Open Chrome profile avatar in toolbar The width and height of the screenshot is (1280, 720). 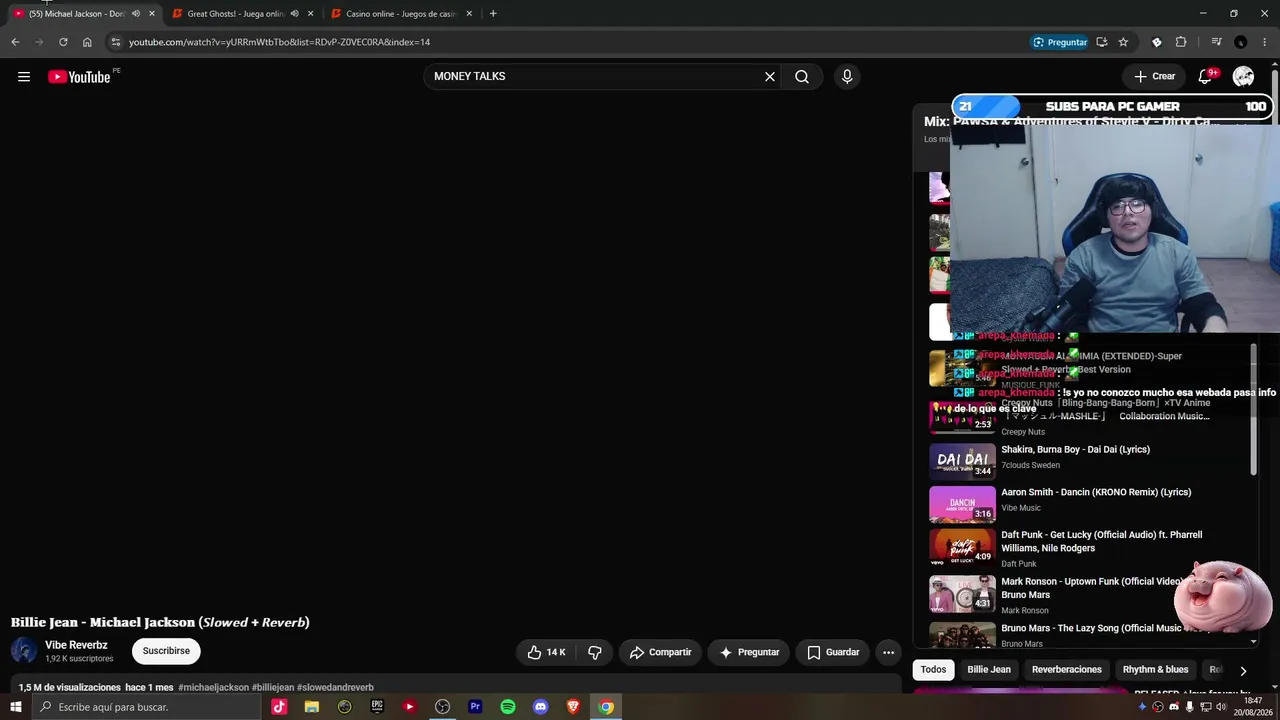1241,42
